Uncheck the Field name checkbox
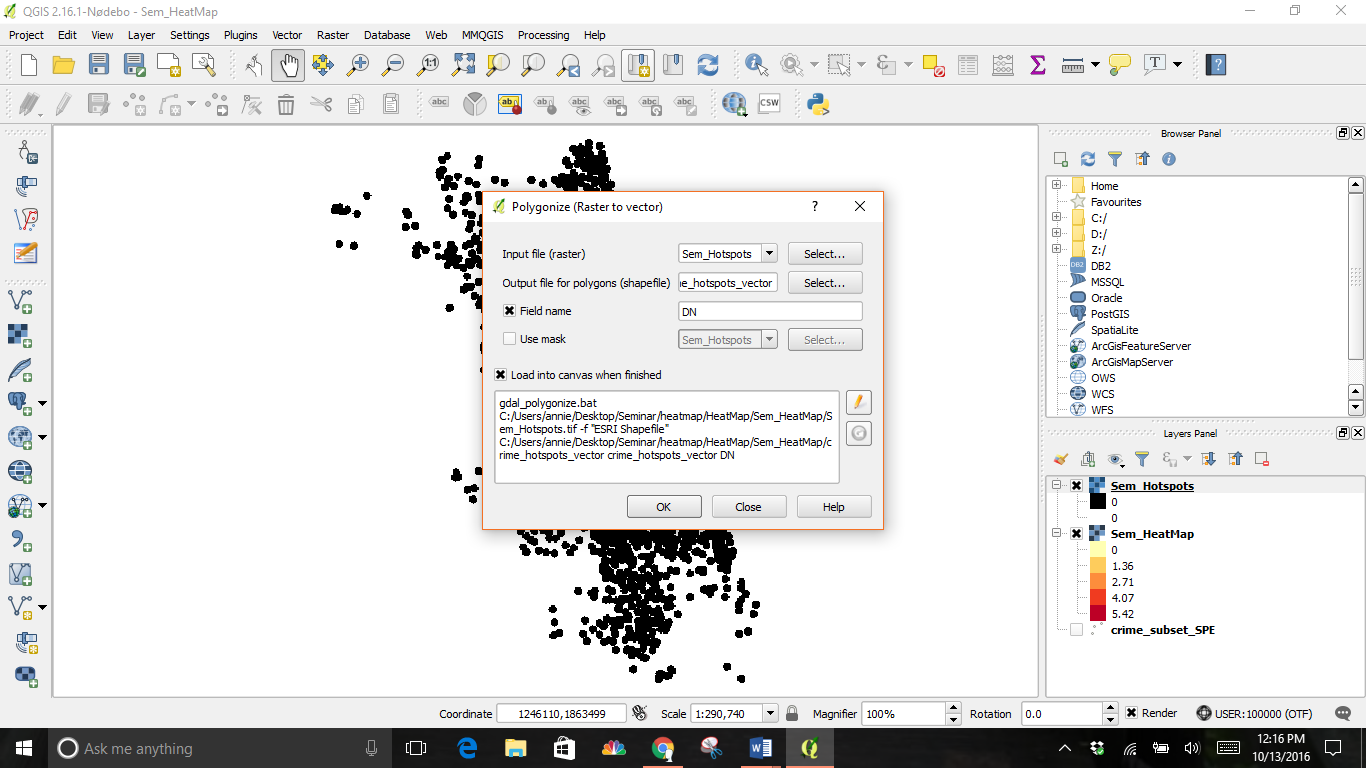Image resolution: width=1366 pixels, height=768 pixels. tap(509, 311)
